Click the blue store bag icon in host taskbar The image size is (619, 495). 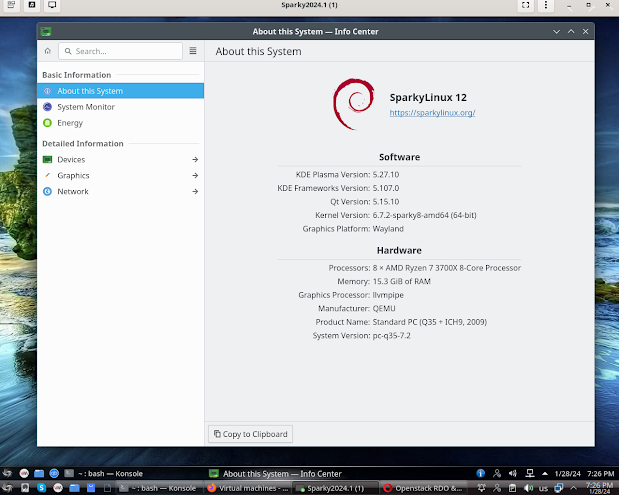(91, 488)
